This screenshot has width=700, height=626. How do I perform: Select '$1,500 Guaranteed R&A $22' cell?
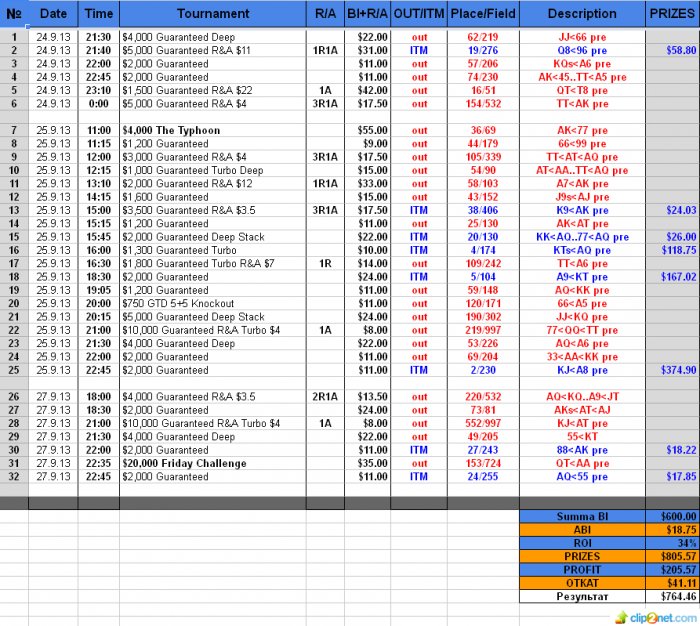coord(213,91)
